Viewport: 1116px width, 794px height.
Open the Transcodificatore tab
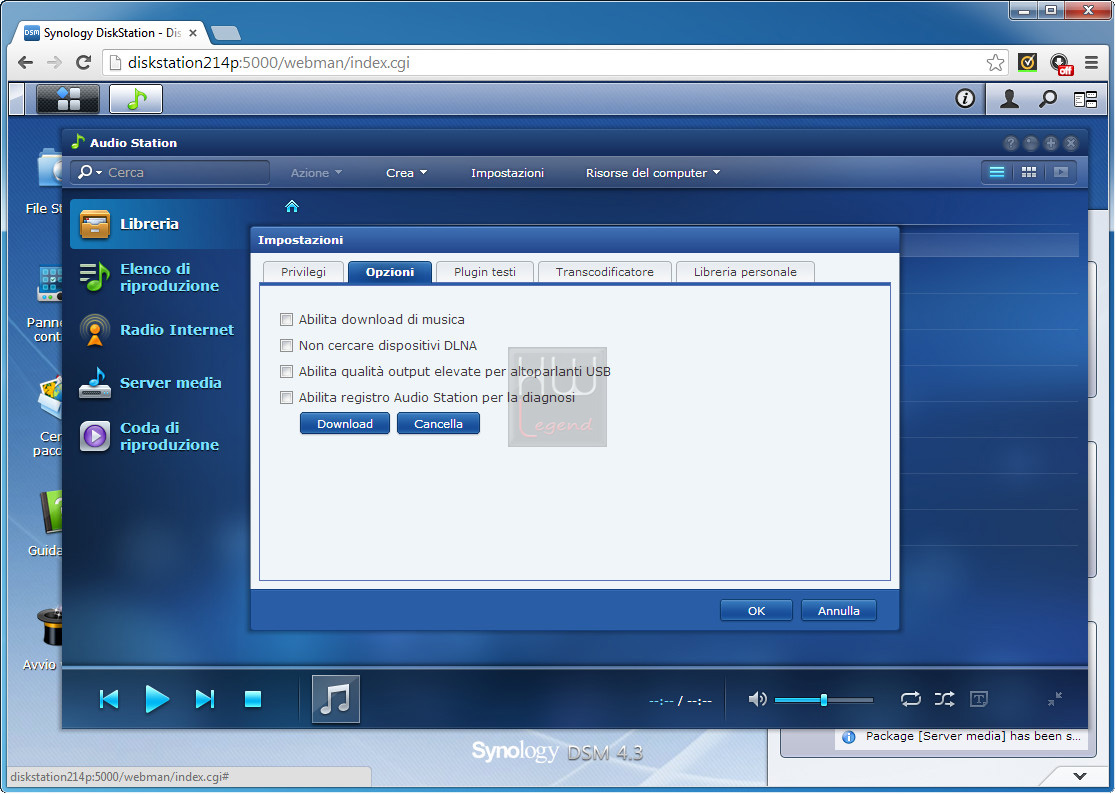[605, 272]
